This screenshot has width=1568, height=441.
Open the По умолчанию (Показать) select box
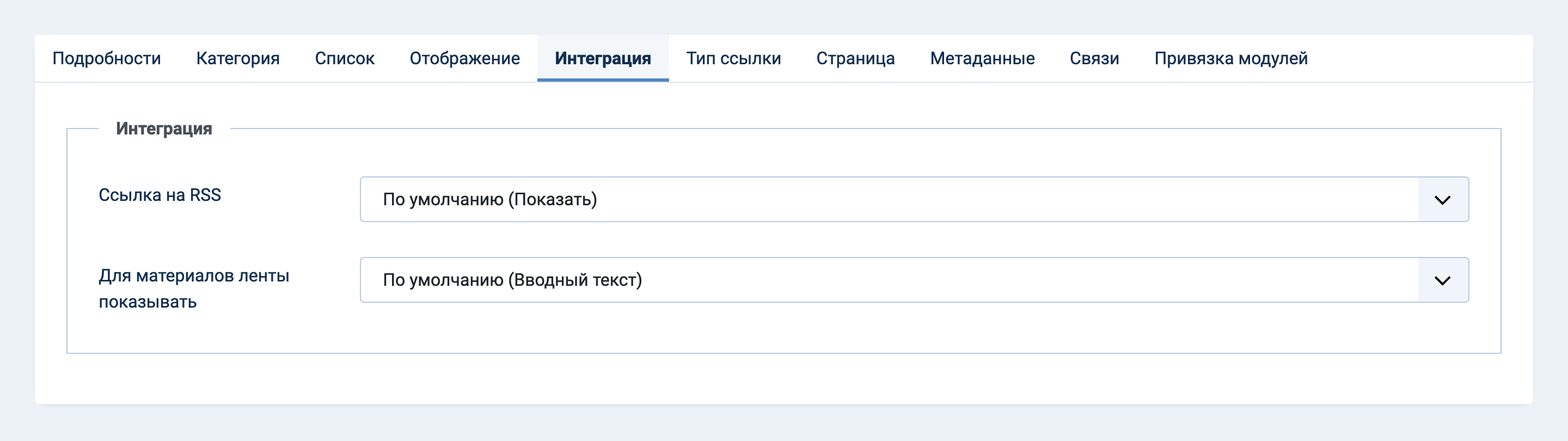click(x=914, y=199)
